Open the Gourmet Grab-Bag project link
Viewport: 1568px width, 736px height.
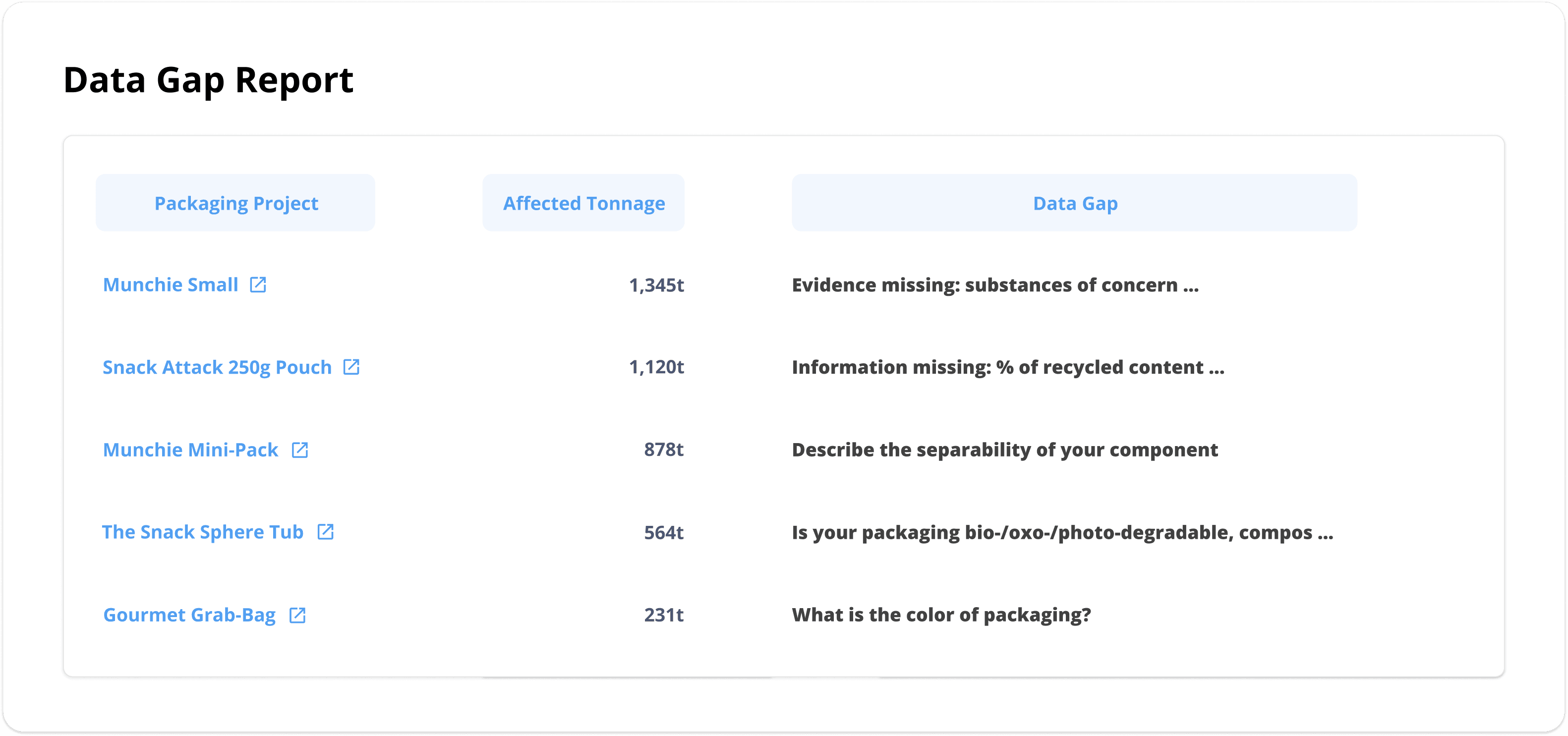click(x=189, y=615)
